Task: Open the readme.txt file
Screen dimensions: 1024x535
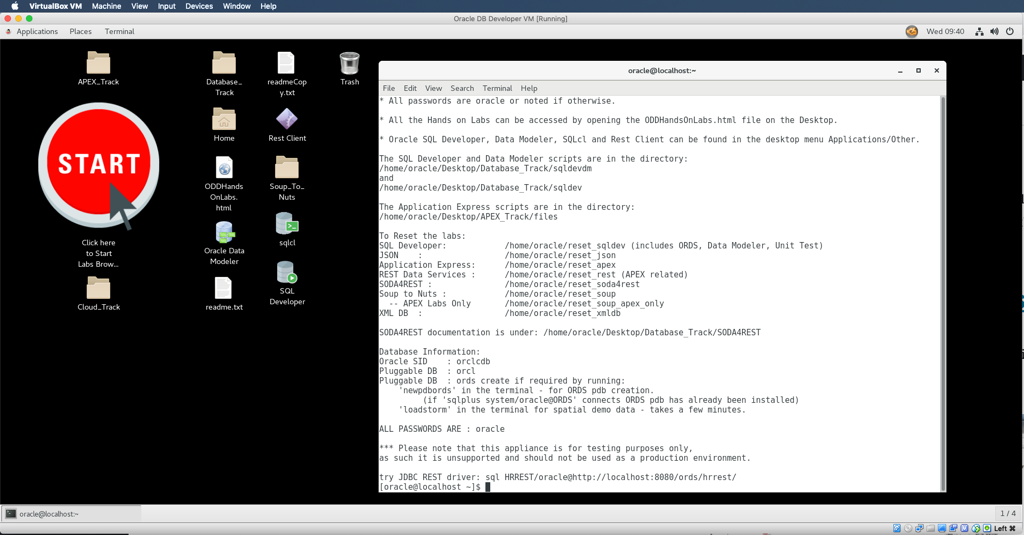Action: [224, 289]
